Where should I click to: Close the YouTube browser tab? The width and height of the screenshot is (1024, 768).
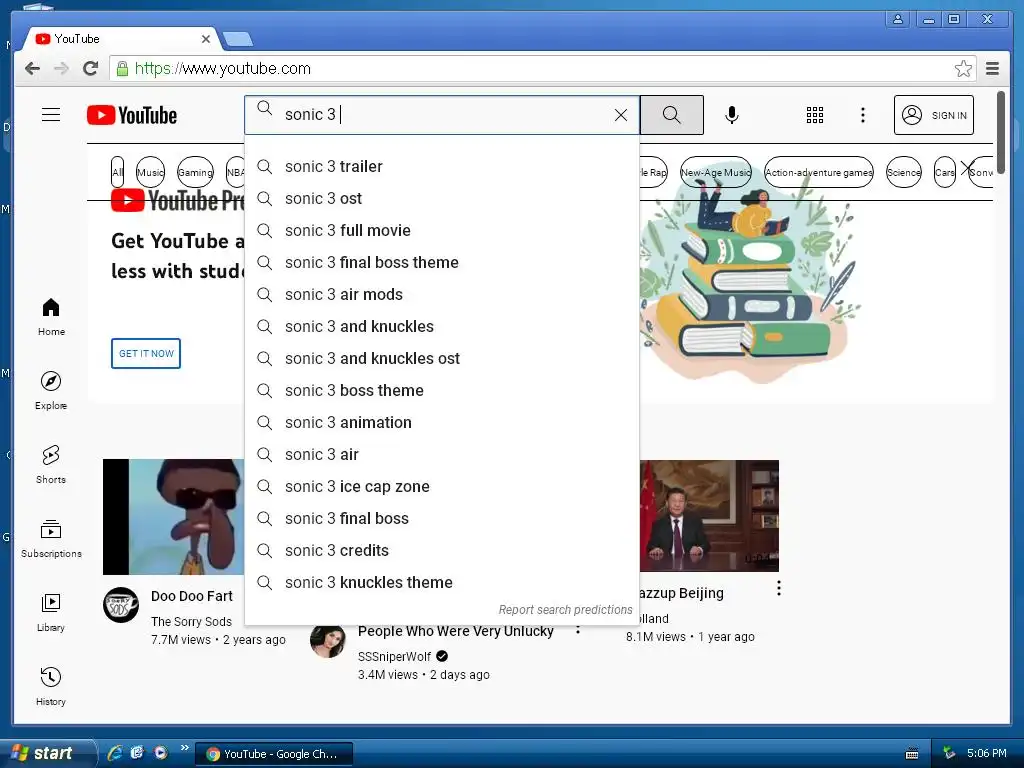[x=206, y=39]
